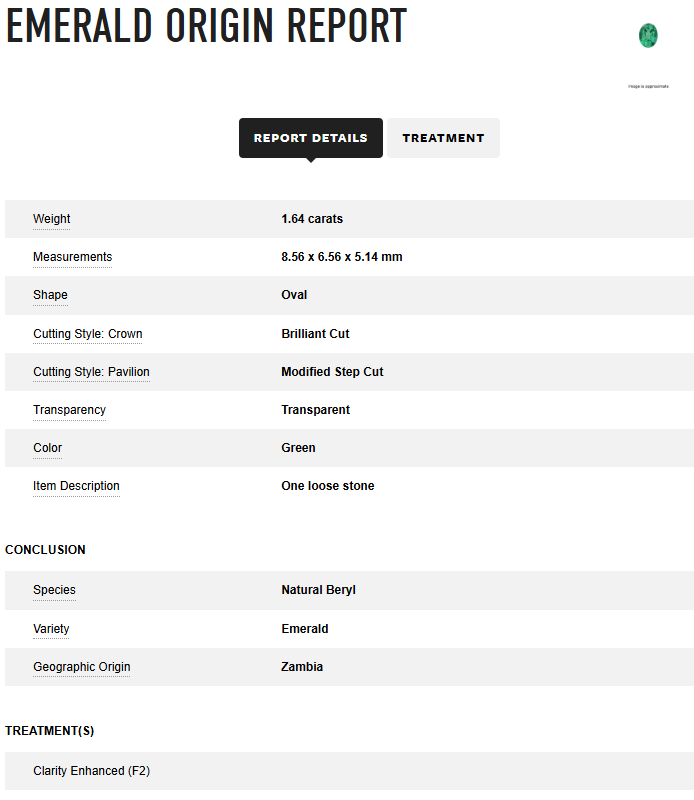Switch to the Treatment tab
The width and height of the screenshot is (694, 800).
[x=443, y=138]
